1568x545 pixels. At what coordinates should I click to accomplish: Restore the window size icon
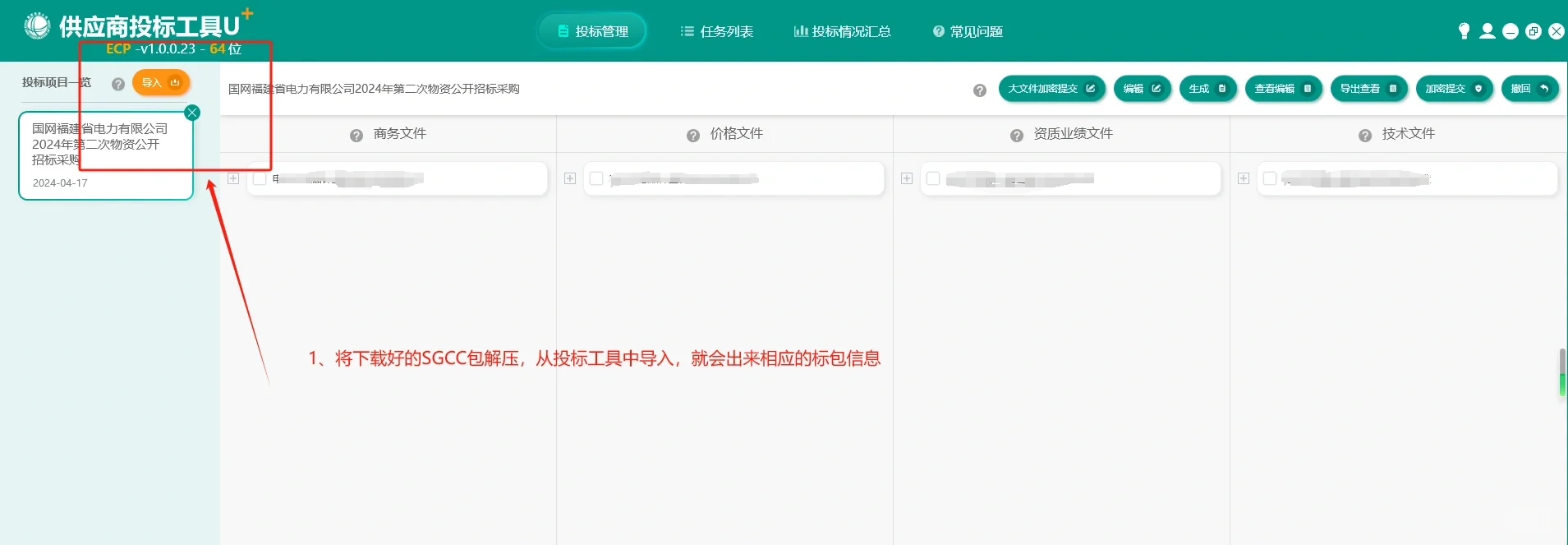[1534, 31]
